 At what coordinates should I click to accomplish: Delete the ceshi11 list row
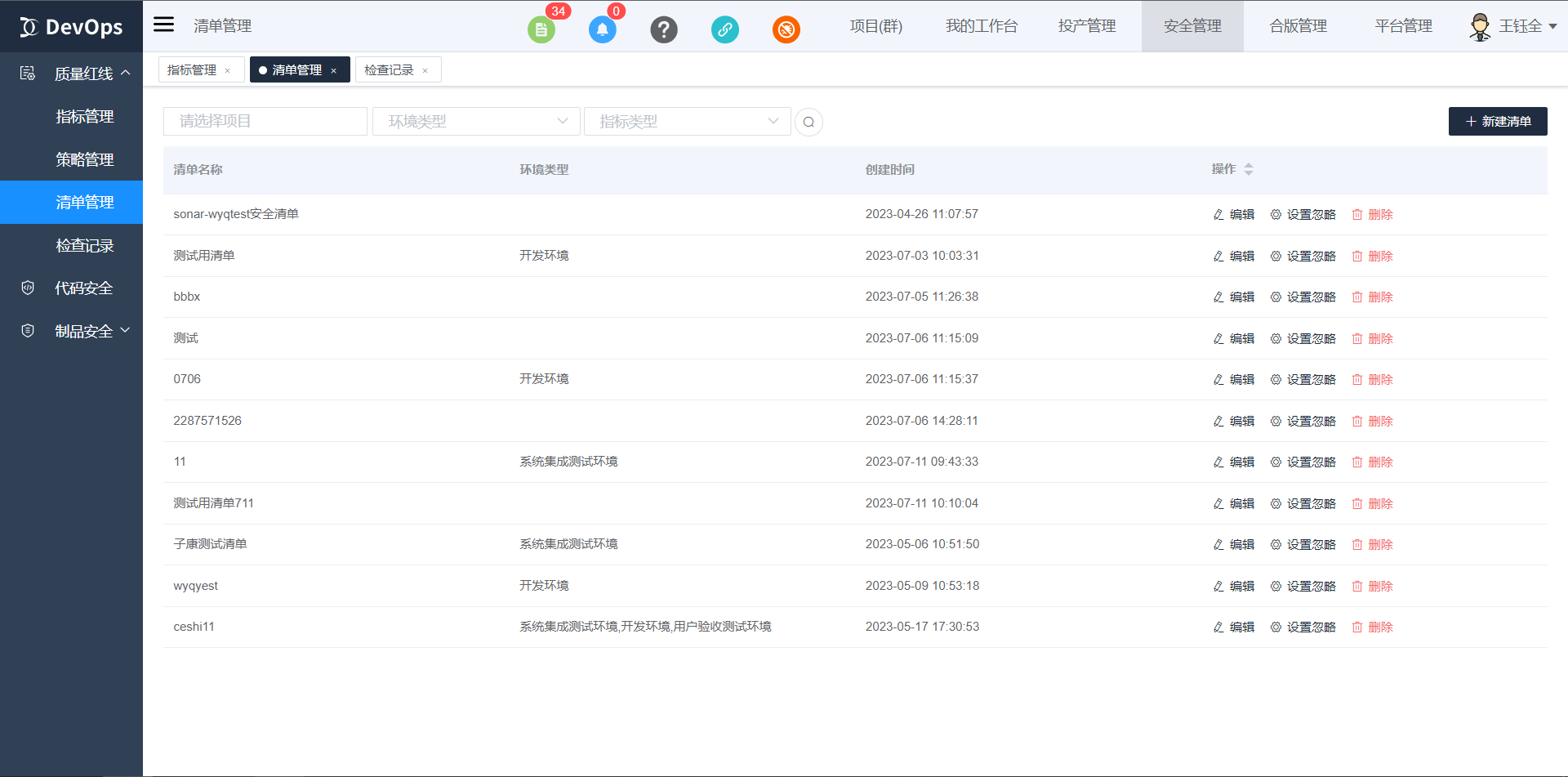pos(1372,627)
